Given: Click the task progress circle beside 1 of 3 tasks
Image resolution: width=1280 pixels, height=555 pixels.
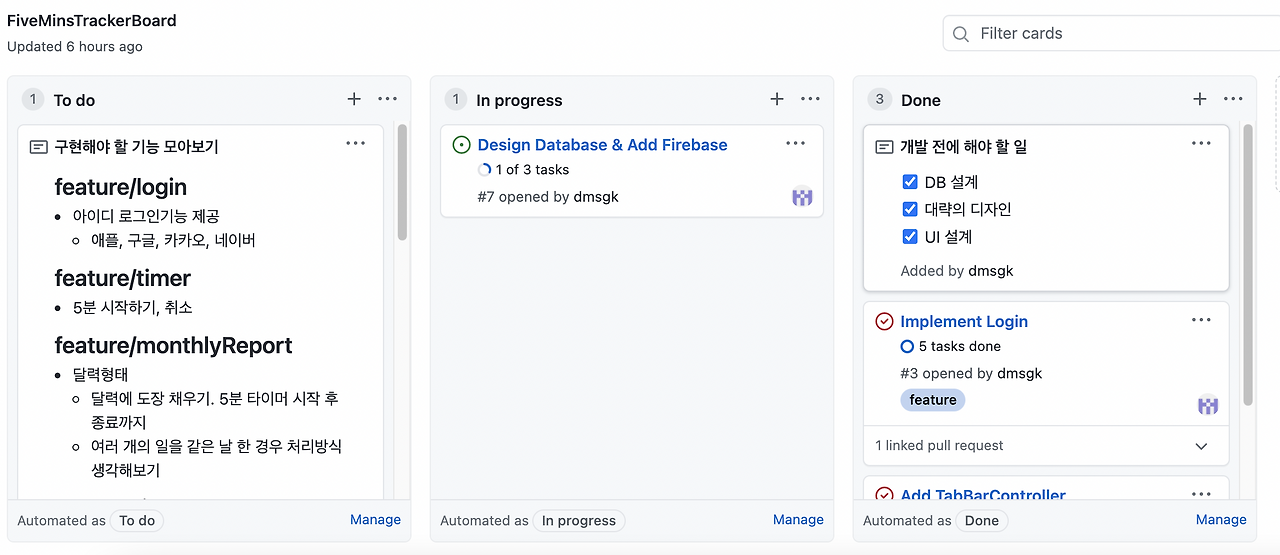Looking at the screenshot, I should click(x=485, y=170).
